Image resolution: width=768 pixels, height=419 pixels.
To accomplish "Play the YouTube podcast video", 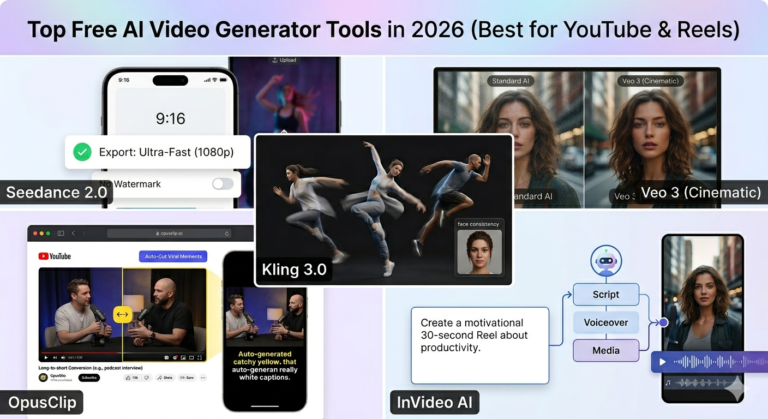I will tap(46, 358).
